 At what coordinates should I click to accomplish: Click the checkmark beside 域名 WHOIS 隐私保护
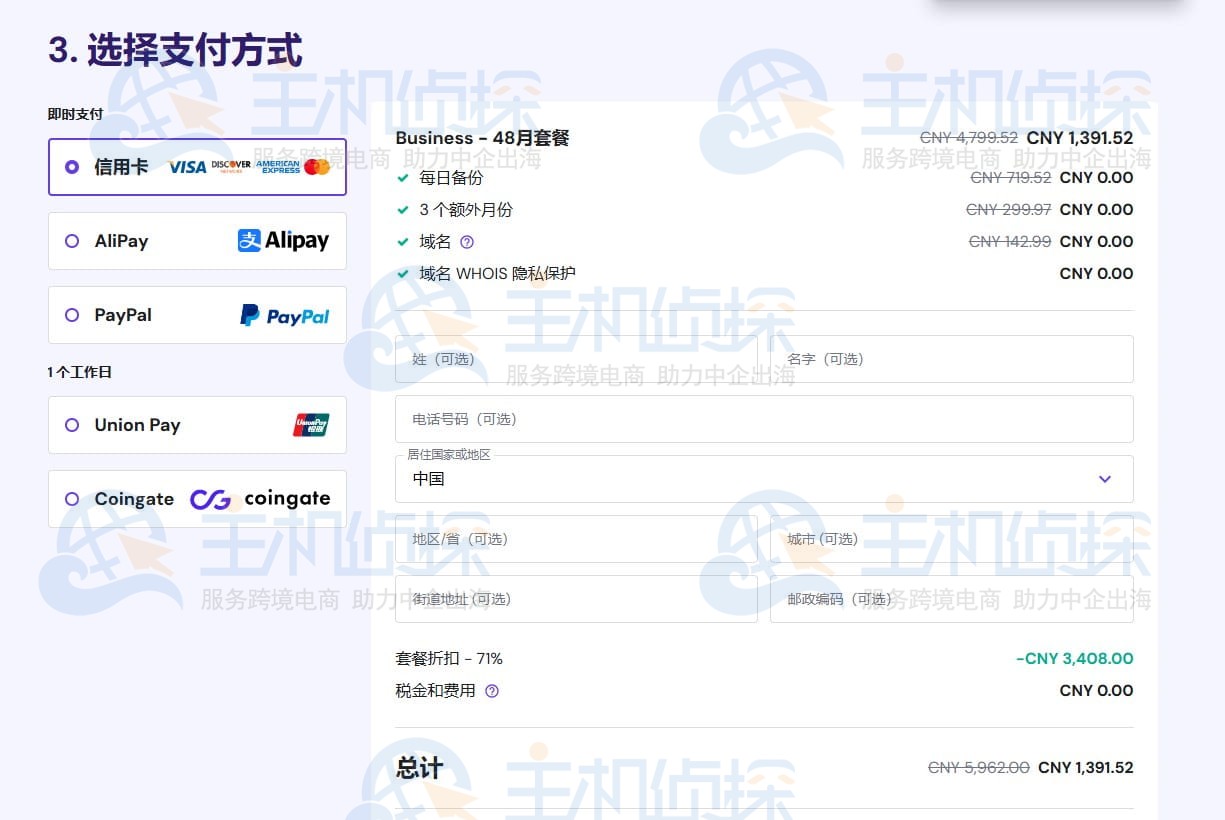coord(403,274)
